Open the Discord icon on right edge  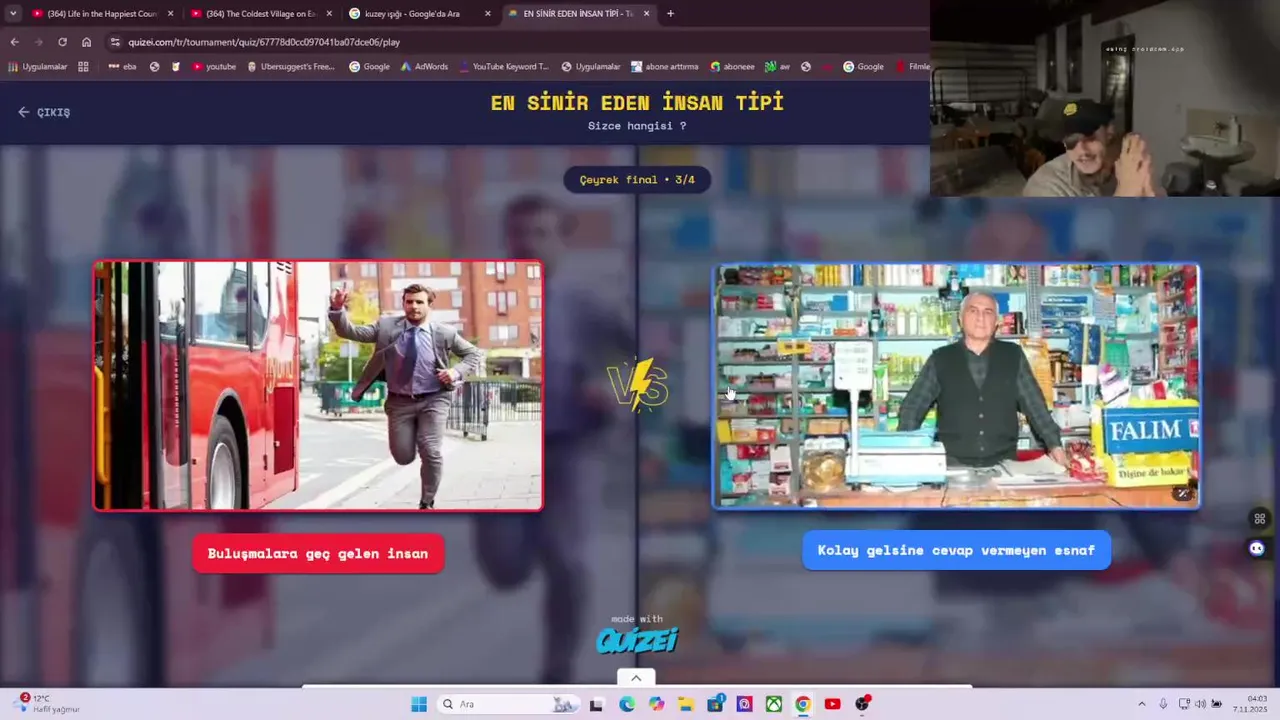[1257, 548]
